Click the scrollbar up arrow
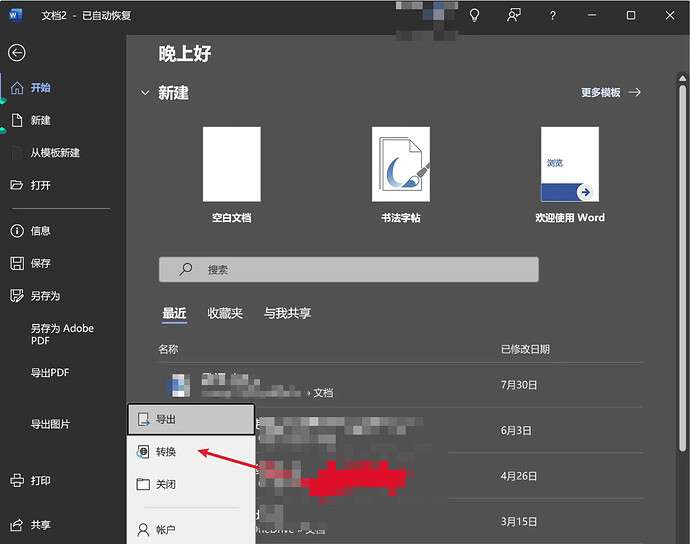 coord(682,78)
